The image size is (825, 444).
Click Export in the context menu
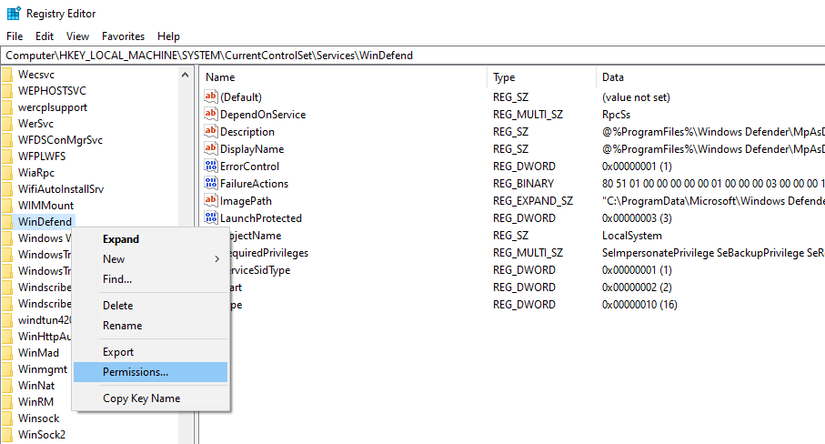119,352
